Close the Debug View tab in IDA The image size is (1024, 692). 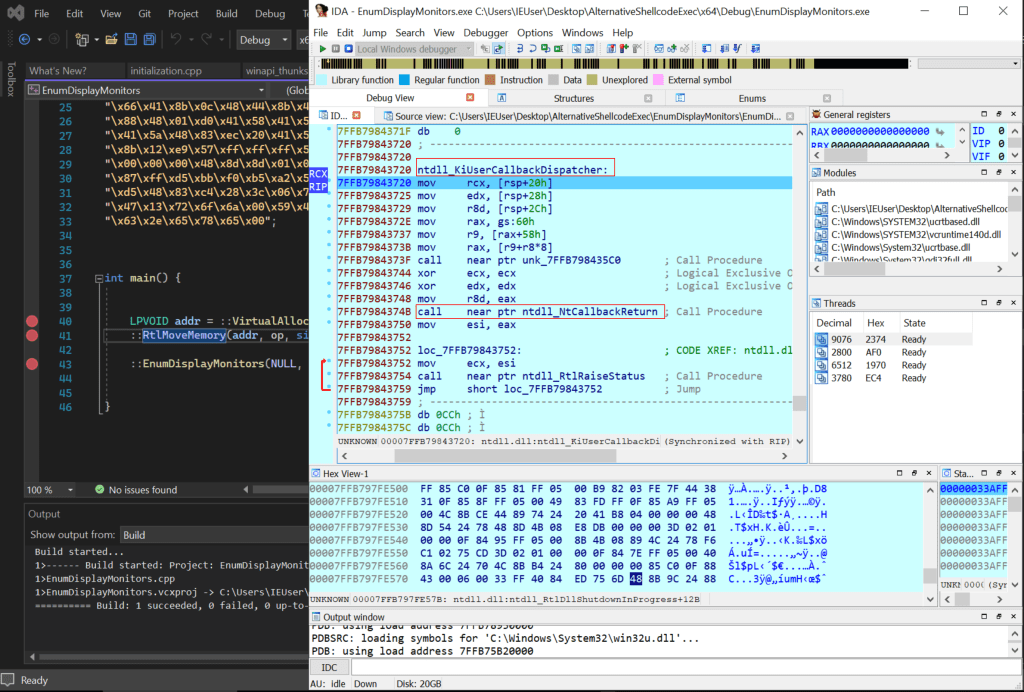click(471, 98)
